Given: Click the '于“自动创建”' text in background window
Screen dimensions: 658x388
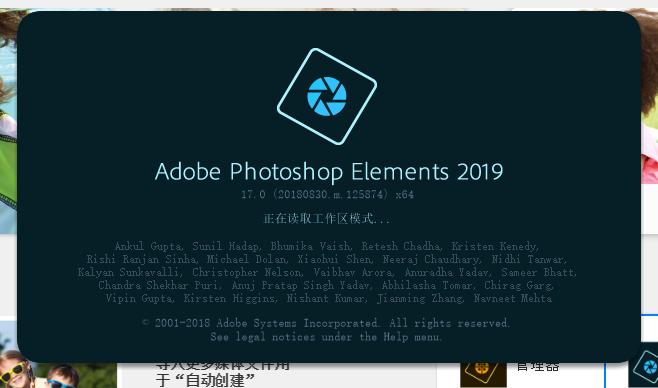Looking at the screenshot, I should [x=206, y=380].
